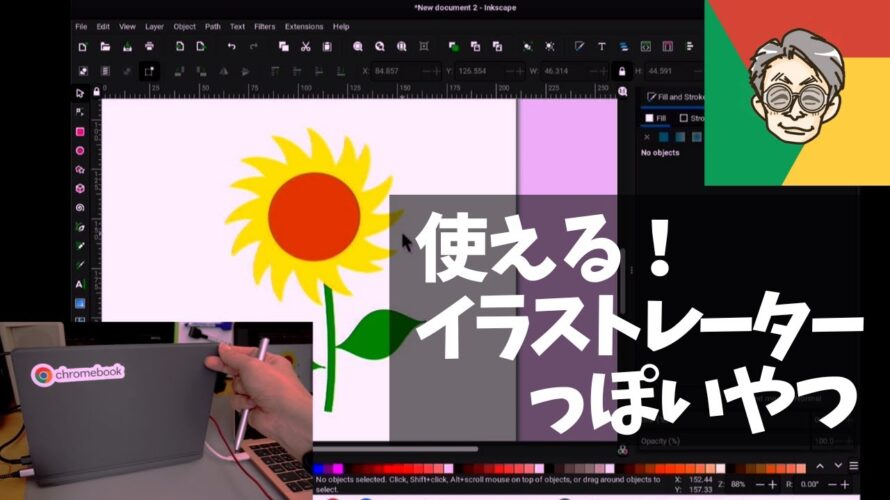890x500 pixels.
Task: Open the Layer menu
Action: [154, 27]
